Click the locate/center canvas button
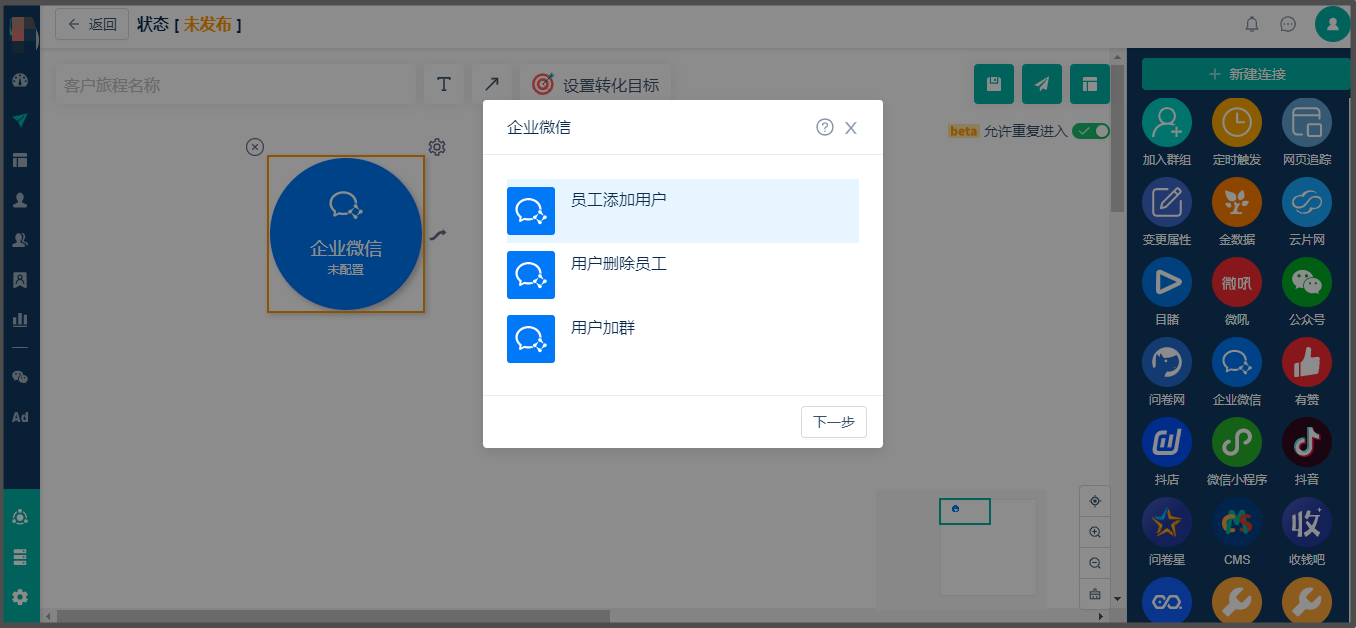1356x628 pixels. tap(1095, 501)
